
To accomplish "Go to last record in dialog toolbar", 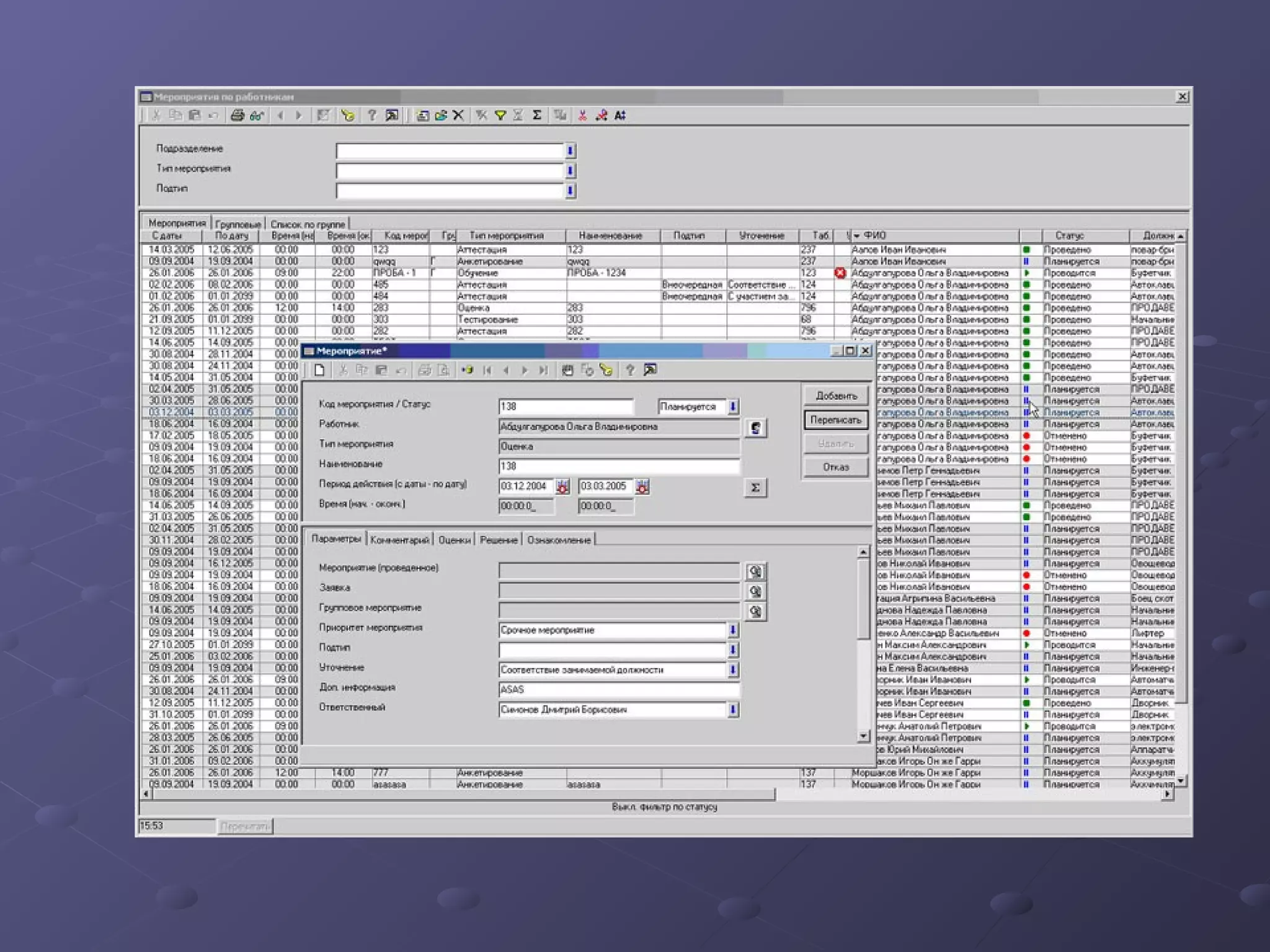I will tap(543, 370).
